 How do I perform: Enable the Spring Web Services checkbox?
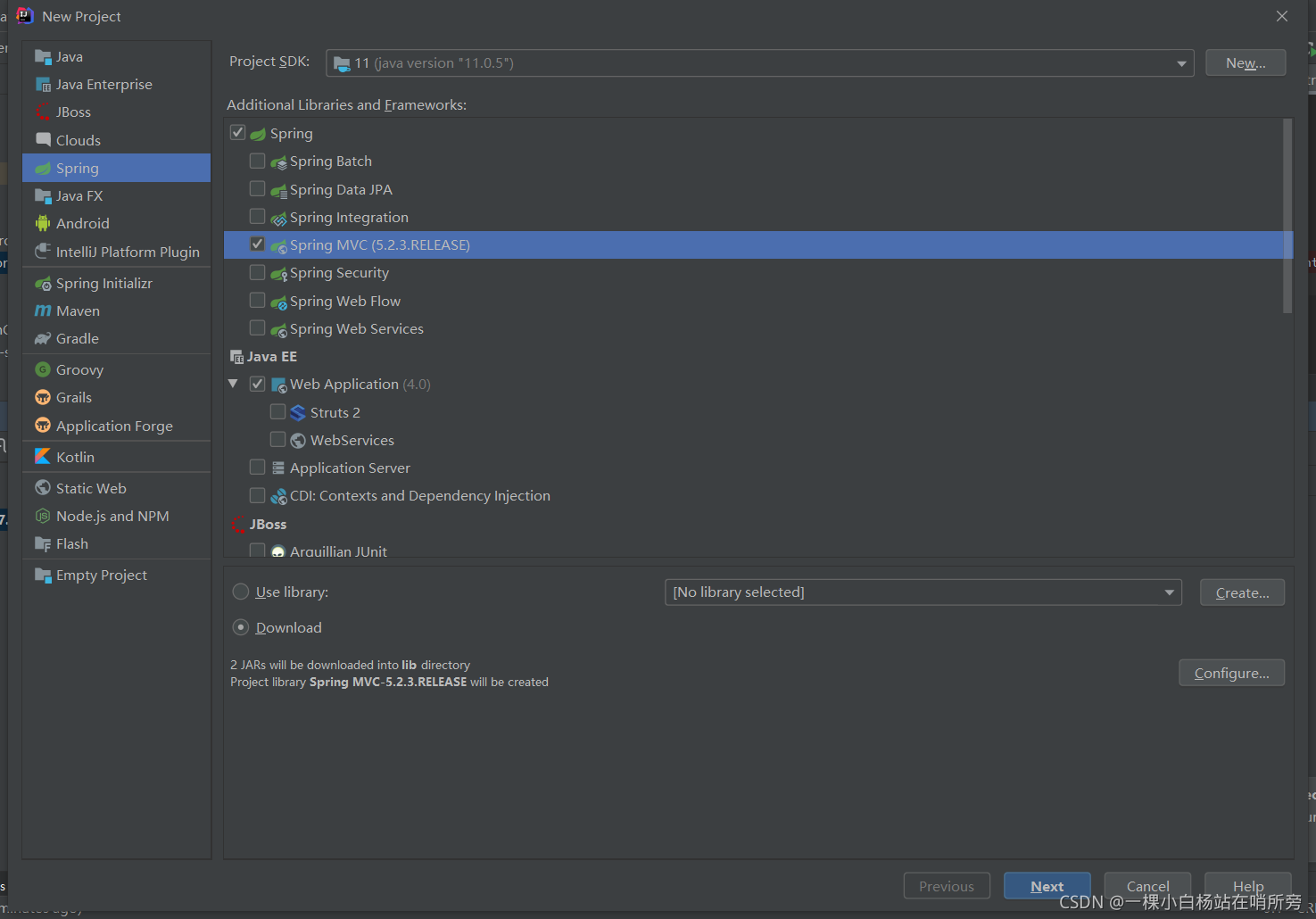[257, 327]
